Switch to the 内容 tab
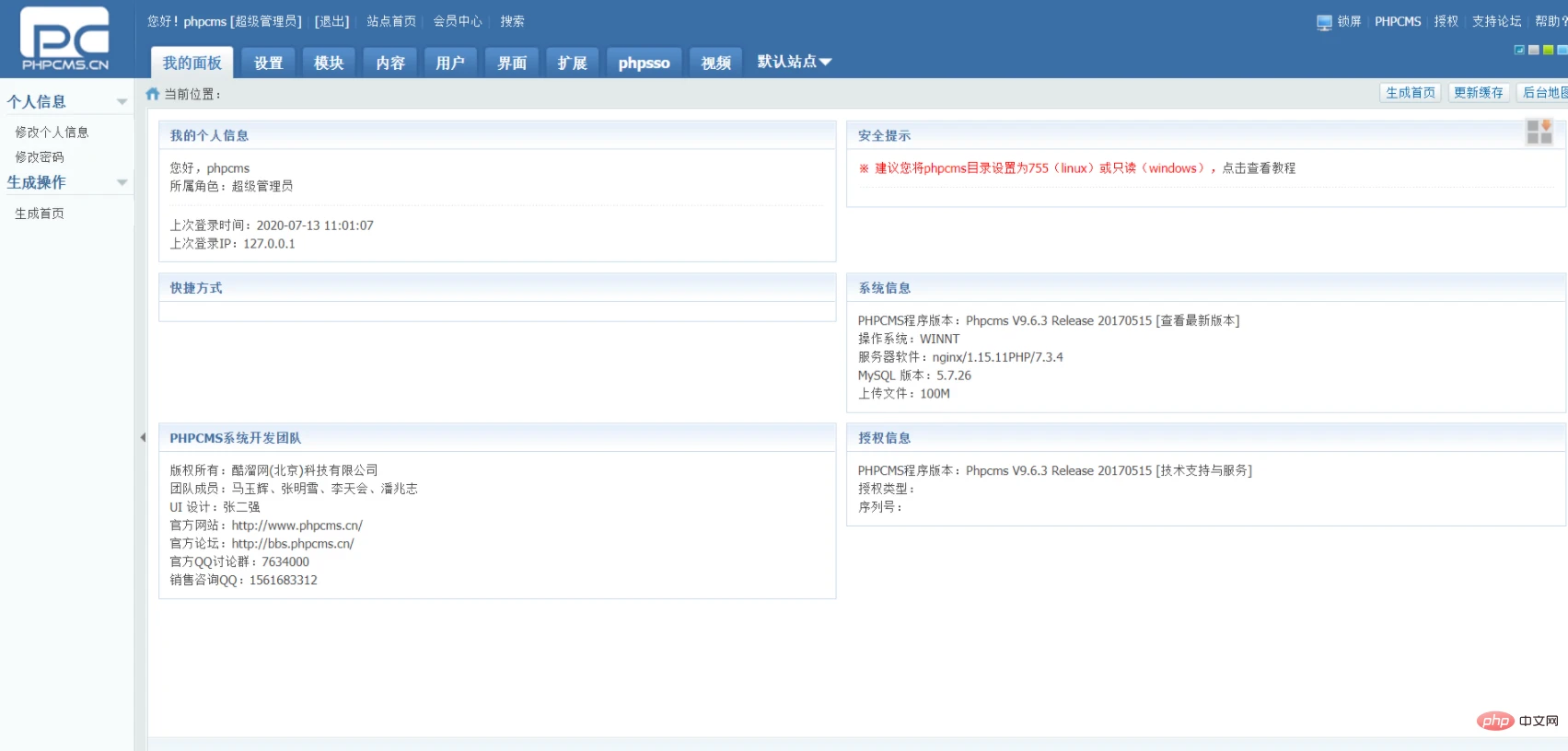1568x751 pixels. tap(390, 63)
